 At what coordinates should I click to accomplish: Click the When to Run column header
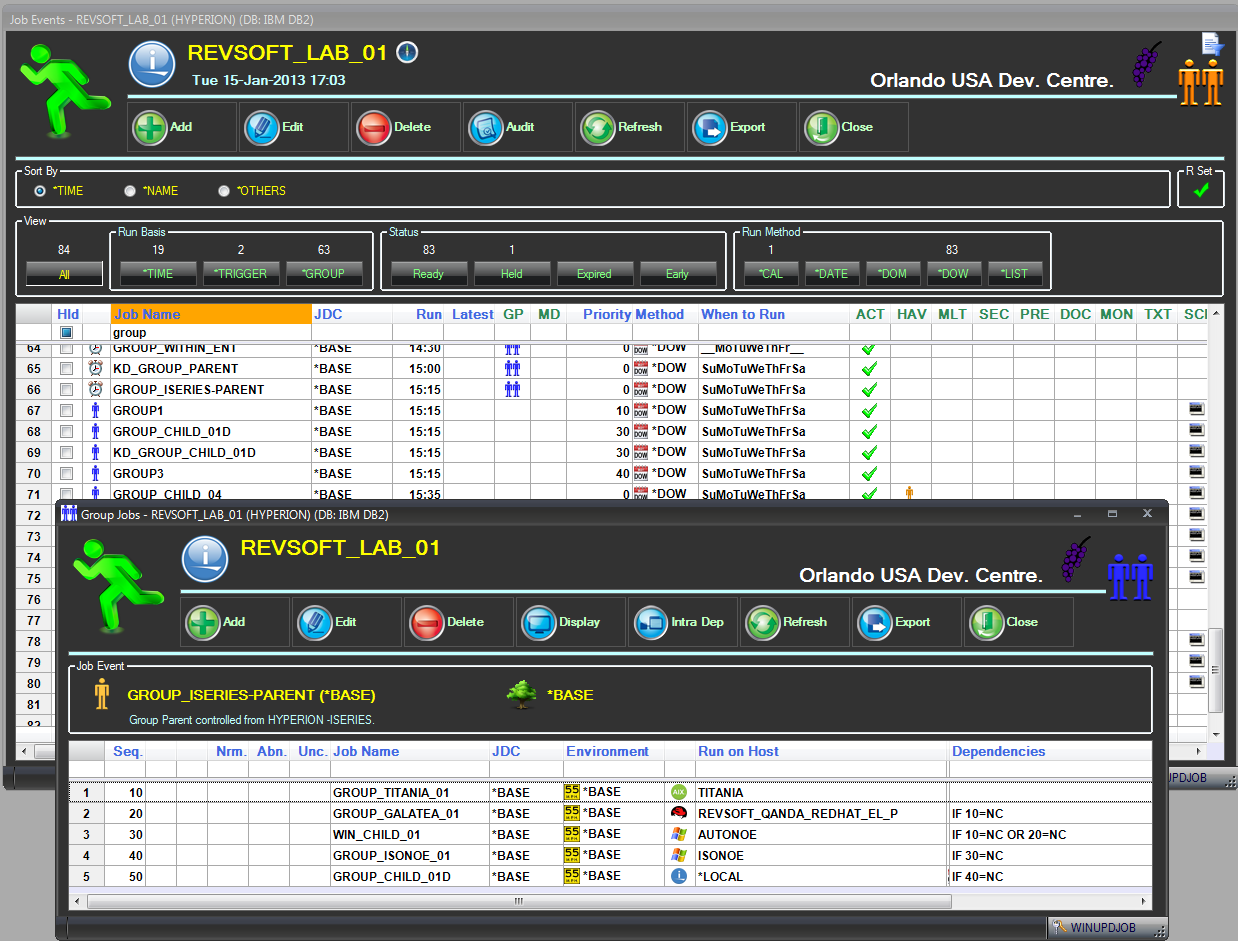(742, 314)
